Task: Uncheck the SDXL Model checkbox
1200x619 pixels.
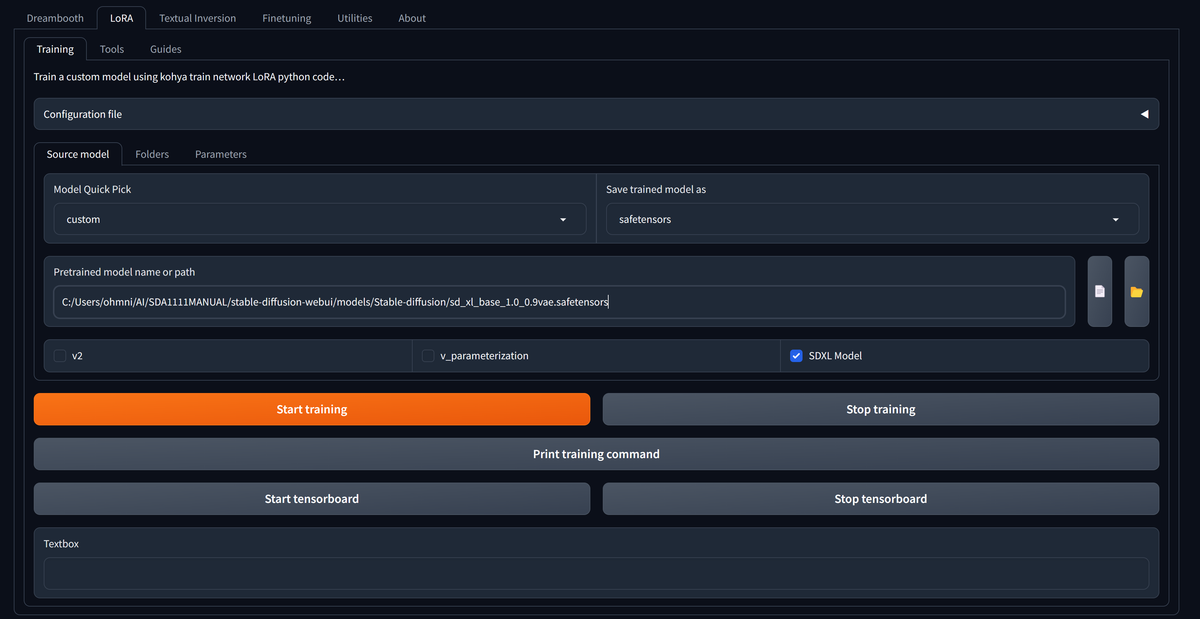Action: tap(796, 355)
